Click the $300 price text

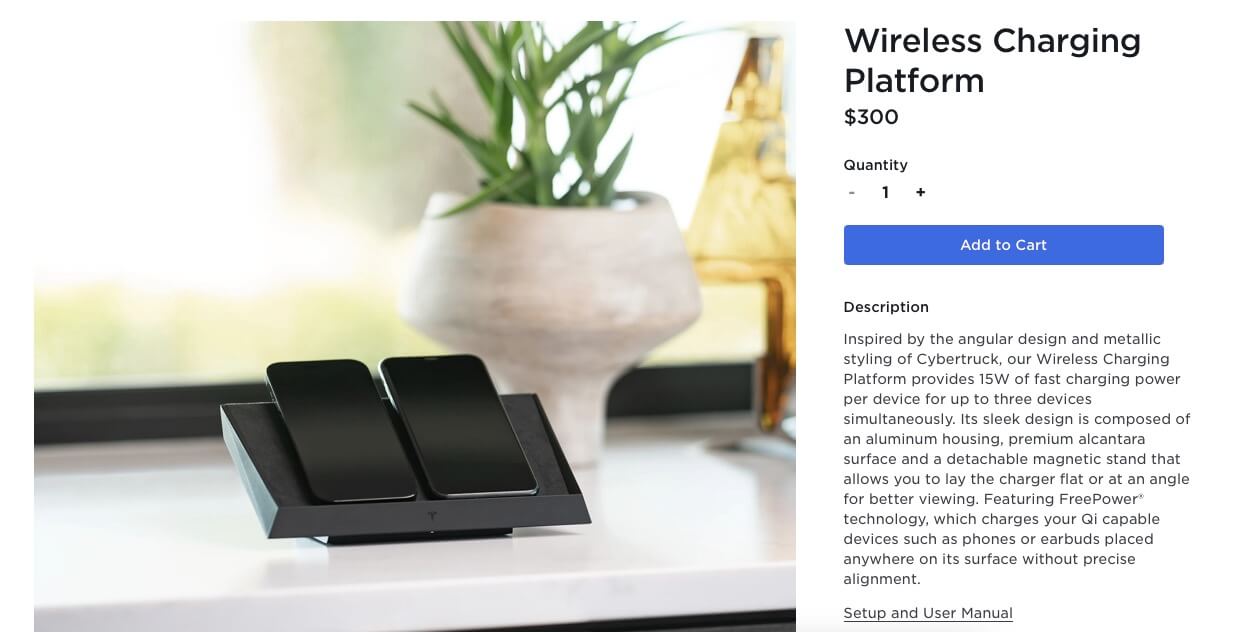pos(871,117)
